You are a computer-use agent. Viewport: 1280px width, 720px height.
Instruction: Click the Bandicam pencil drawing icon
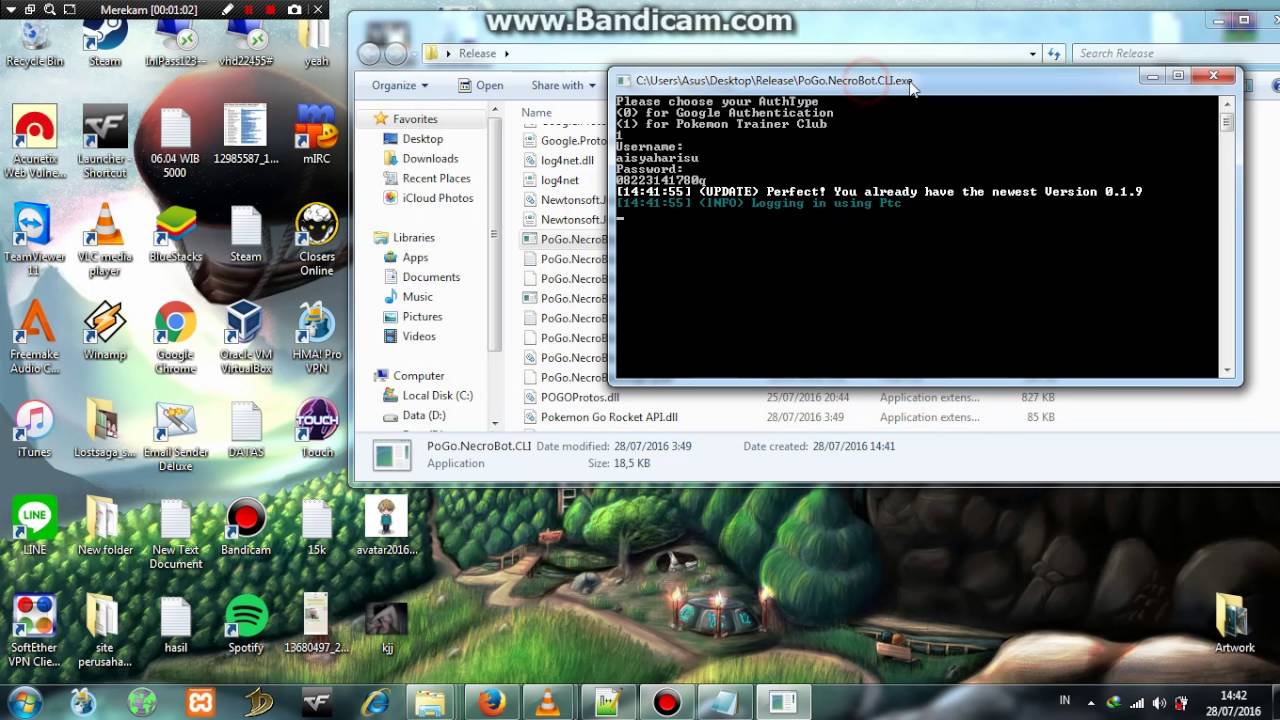pos(228,10)
